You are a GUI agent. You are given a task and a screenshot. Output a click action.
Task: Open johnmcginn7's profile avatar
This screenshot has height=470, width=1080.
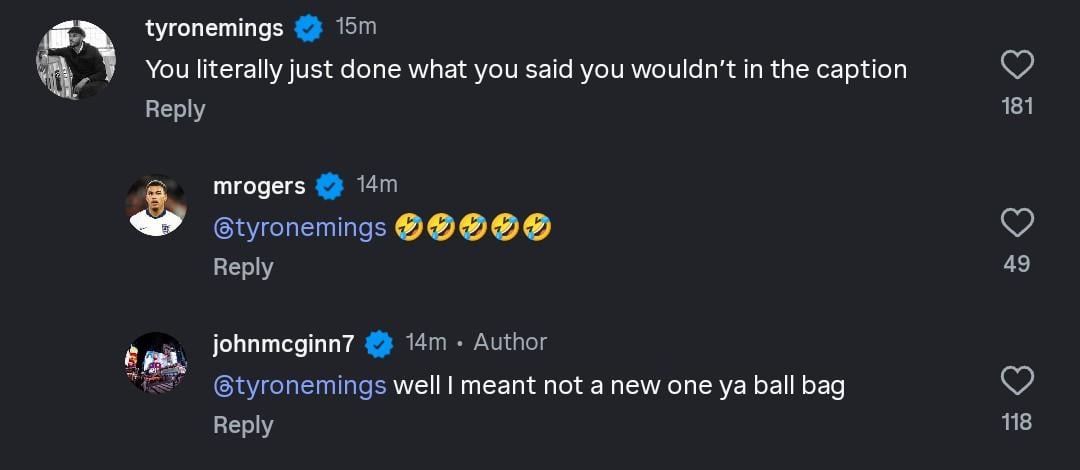pyautogui.click(x=156, y=363)
